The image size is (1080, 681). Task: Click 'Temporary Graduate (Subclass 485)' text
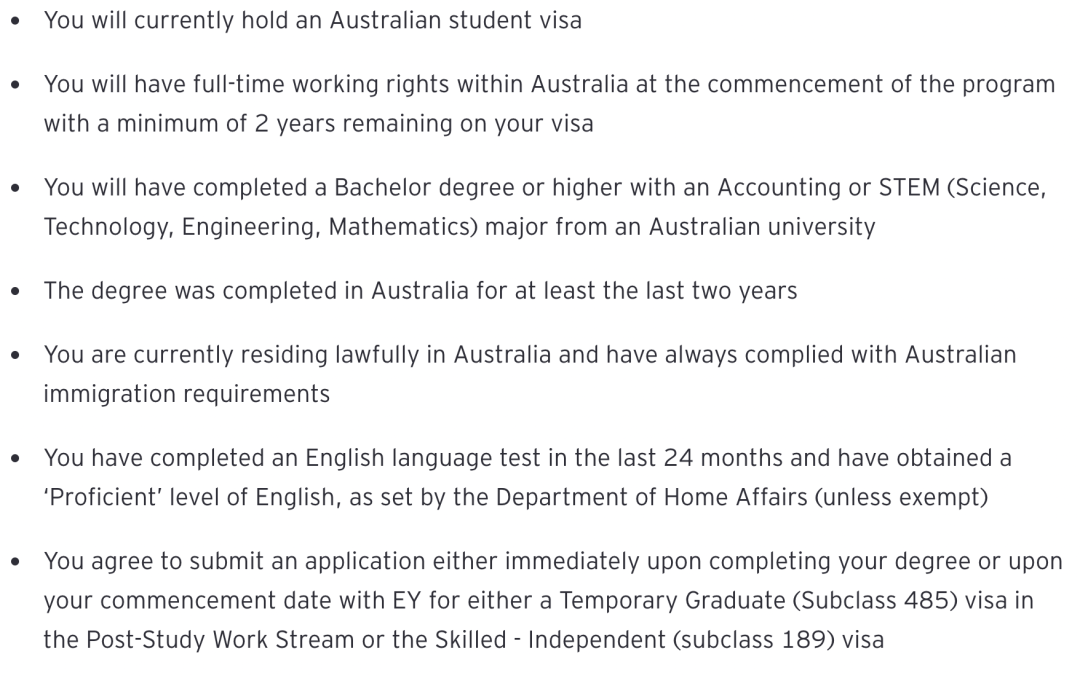(x=758, y=601)
